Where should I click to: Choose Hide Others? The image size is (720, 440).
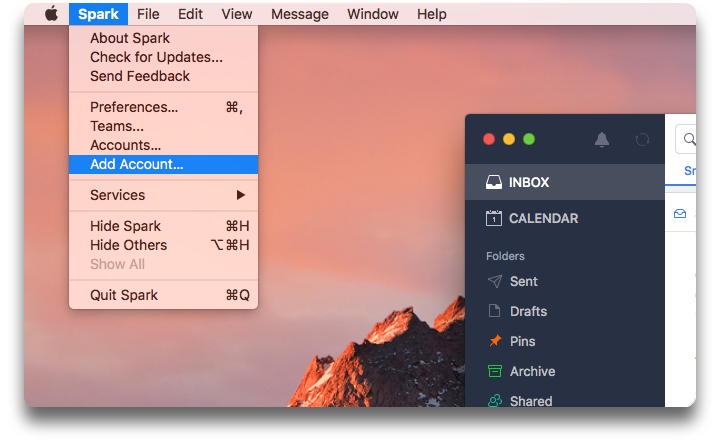[x=163, y=245]
